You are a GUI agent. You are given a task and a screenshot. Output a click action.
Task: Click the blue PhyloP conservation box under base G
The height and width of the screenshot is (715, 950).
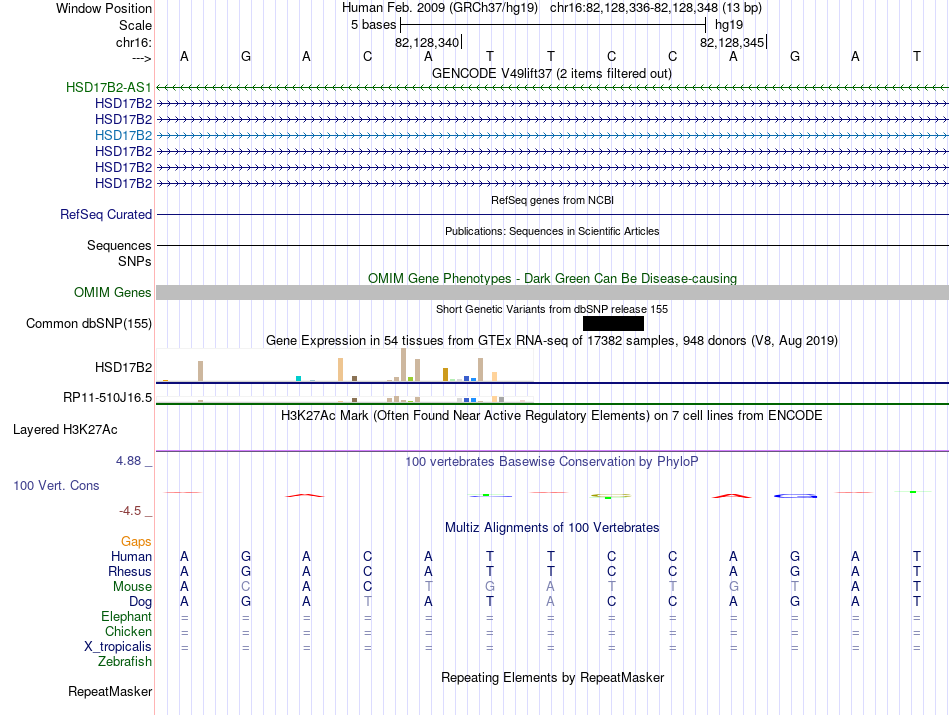796,496
